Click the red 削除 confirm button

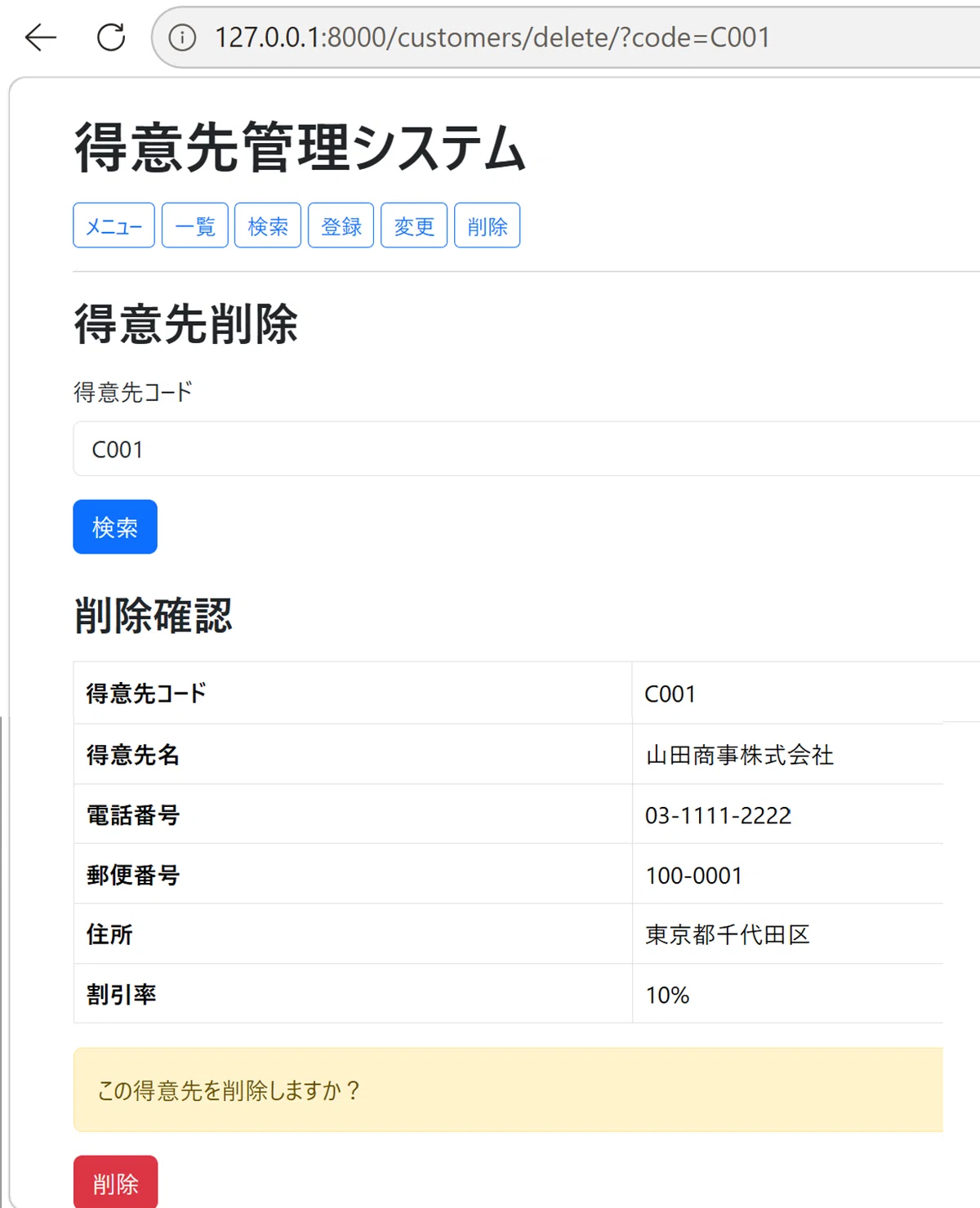pos(115,1183)
